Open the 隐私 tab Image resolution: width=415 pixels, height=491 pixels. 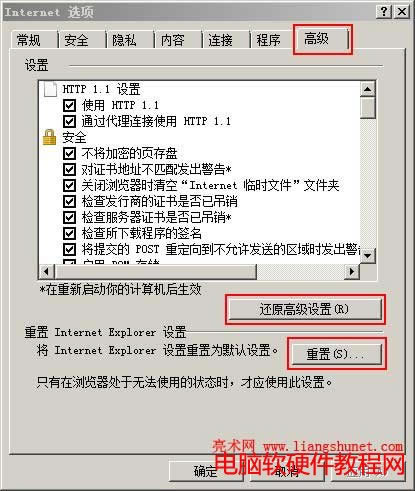[x=125, y=40]
